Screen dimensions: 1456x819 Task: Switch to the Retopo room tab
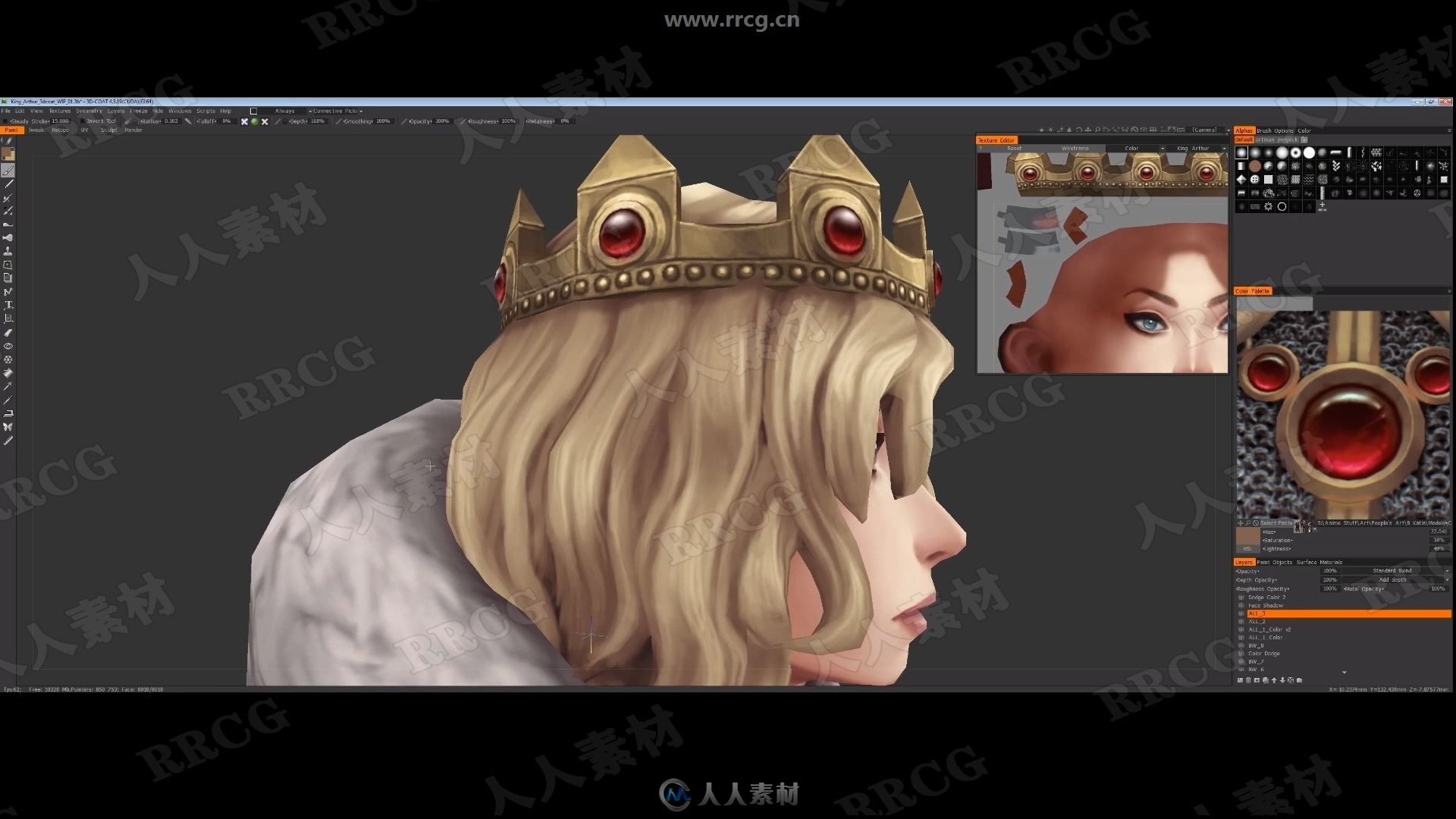click(60, 130)
